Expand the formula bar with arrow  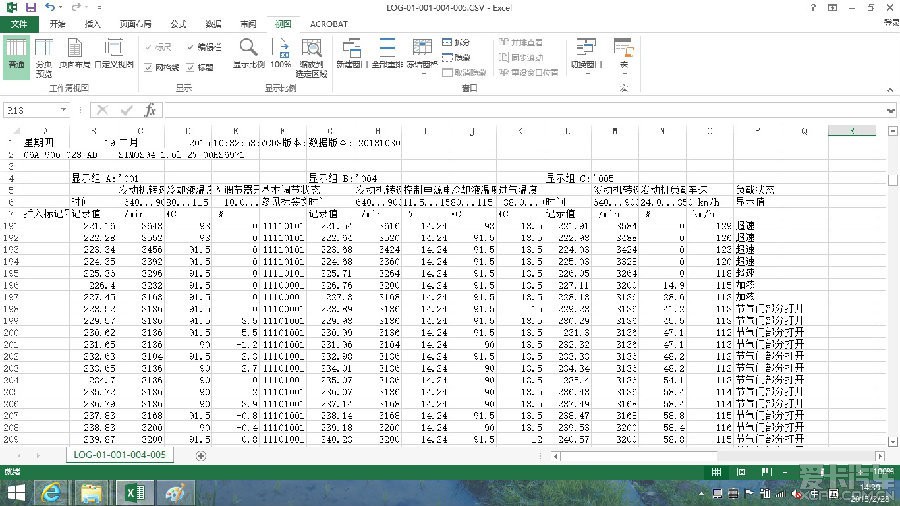(x=890, y=110)
